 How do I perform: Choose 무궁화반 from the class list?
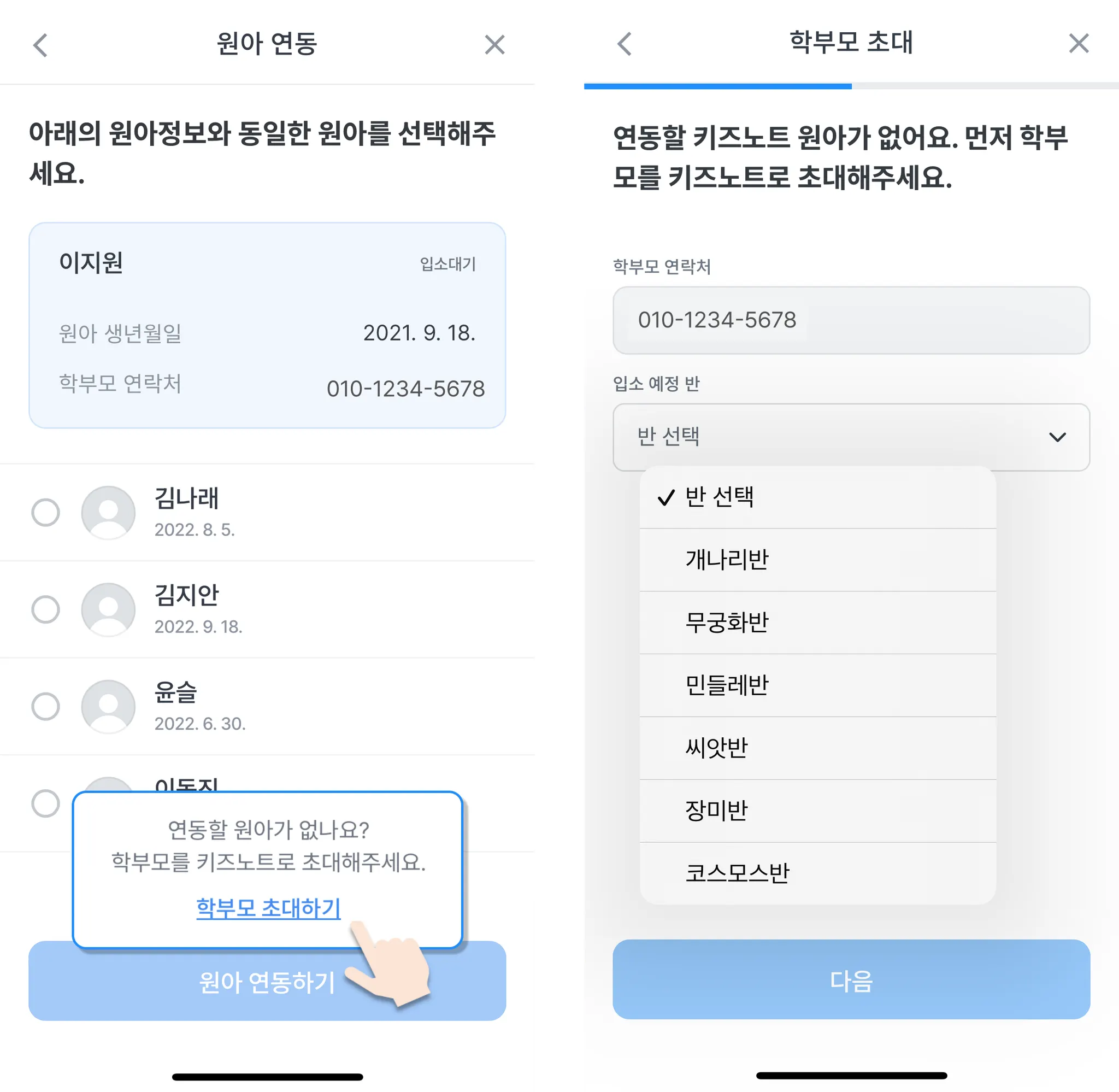(x=817, y=623)
